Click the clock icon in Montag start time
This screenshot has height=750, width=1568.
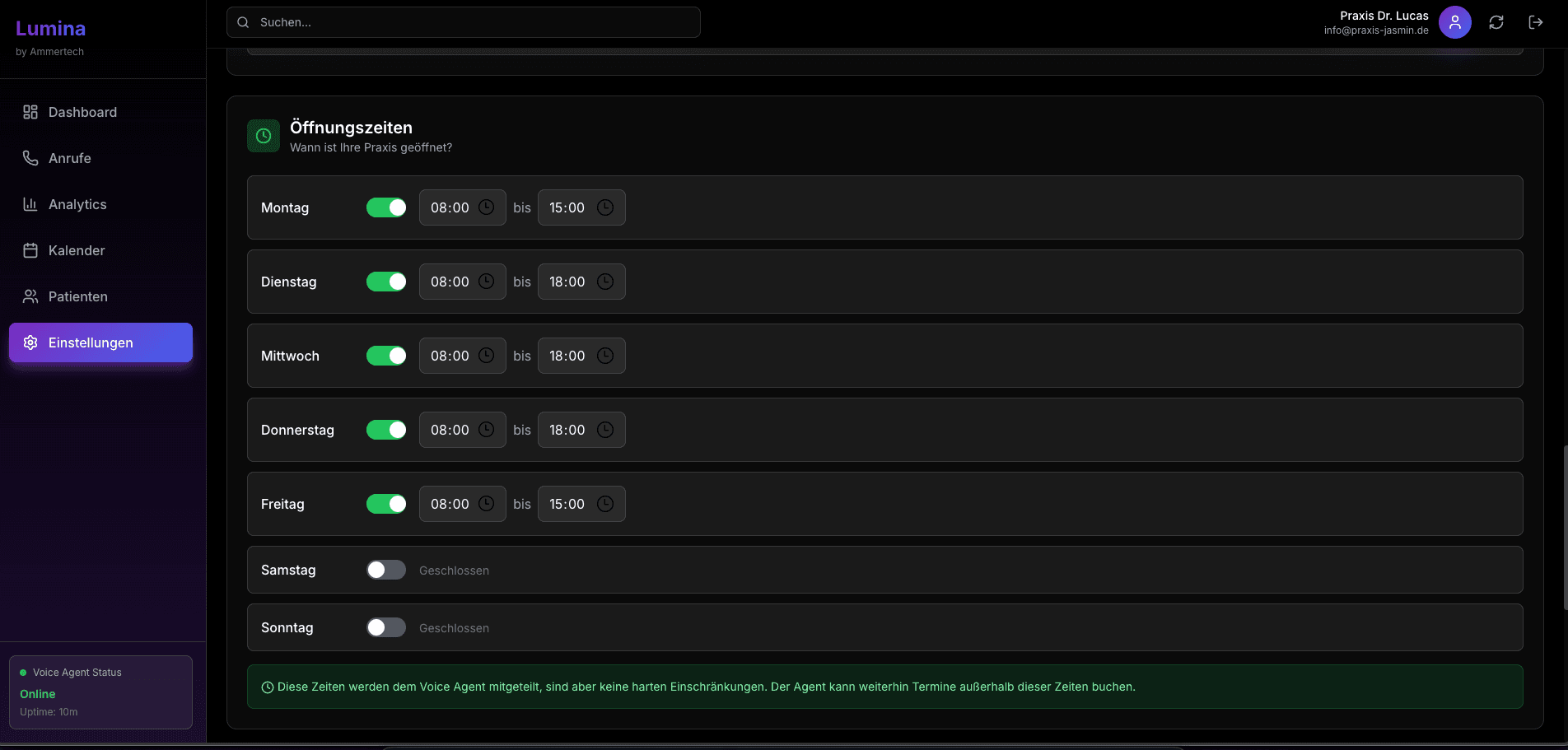(487, 207)
